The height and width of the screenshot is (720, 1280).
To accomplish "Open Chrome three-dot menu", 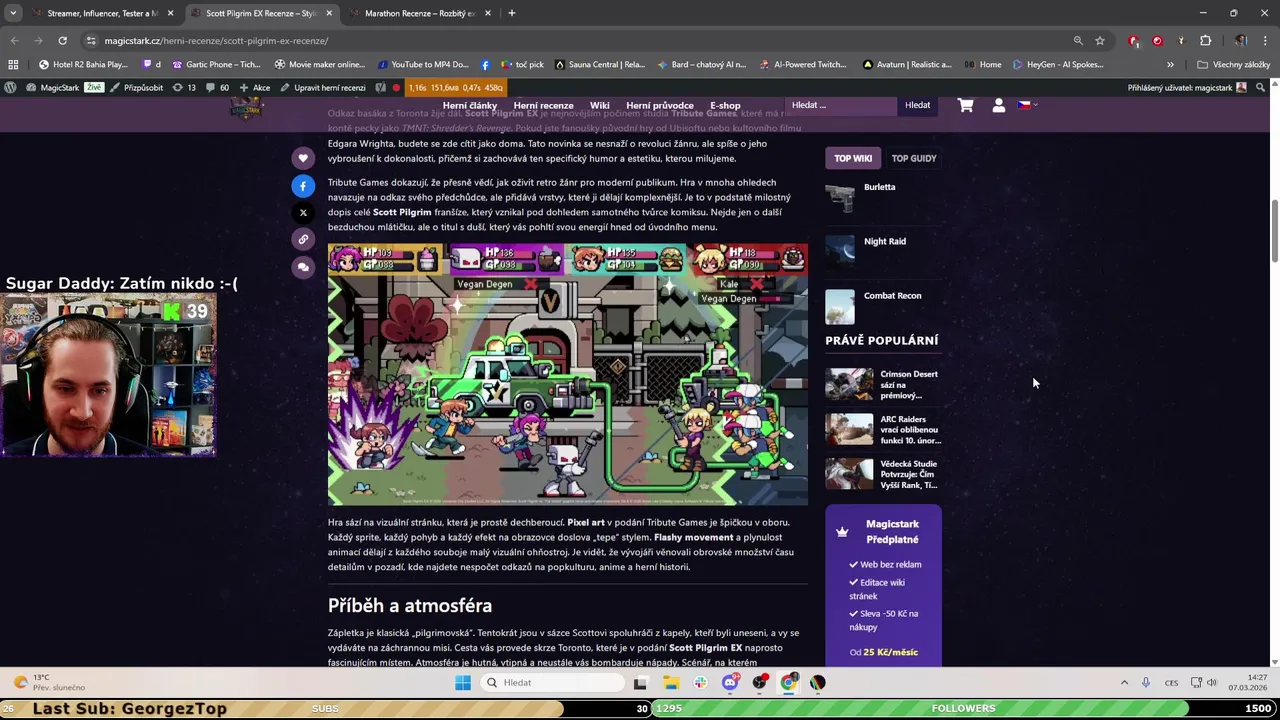I will click(1265, 41).
